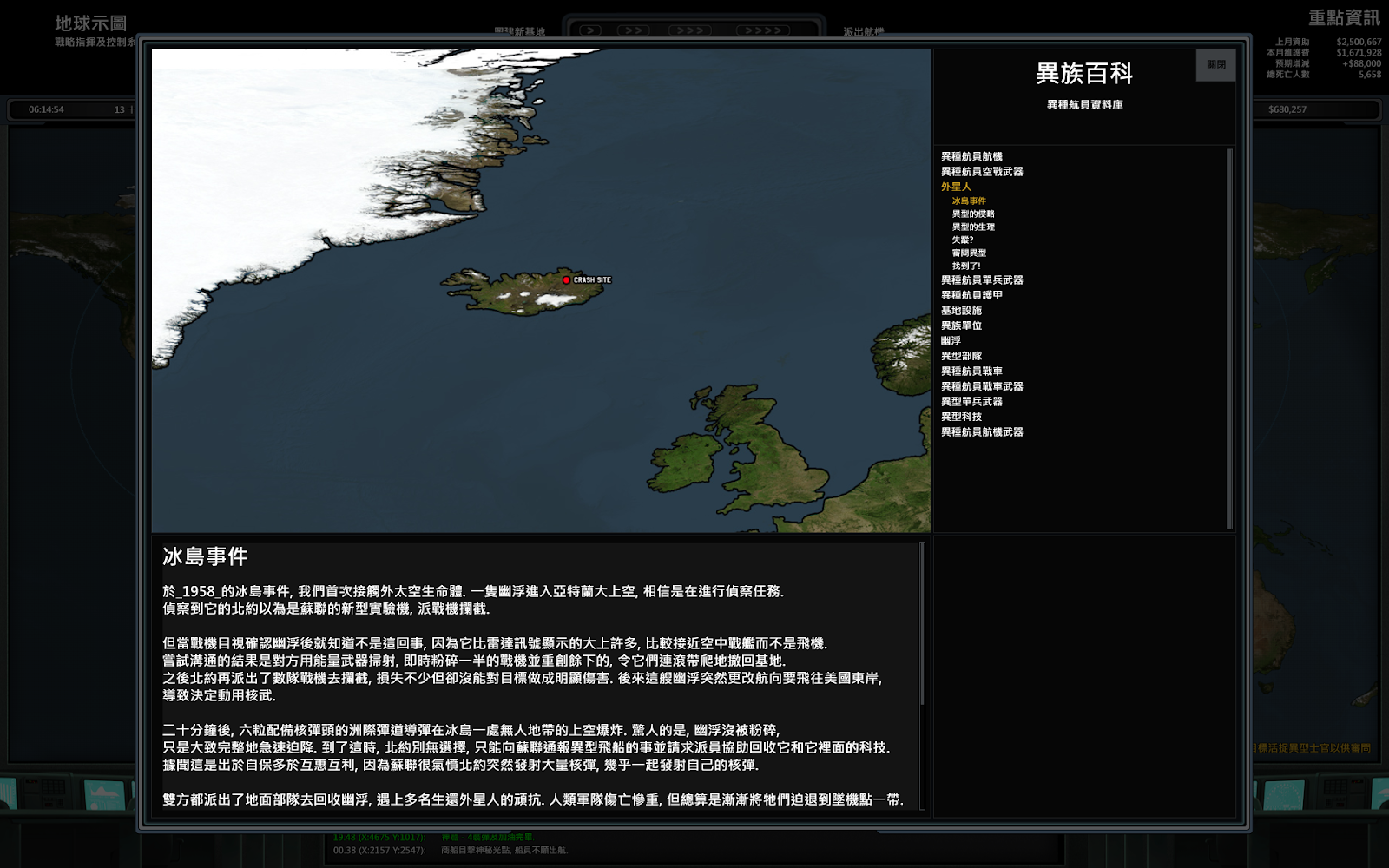The height and width of the screenshot is (868, 1389).
Task: Click the 異種航員資料庫 subtitle
Action: [1084, 105]
